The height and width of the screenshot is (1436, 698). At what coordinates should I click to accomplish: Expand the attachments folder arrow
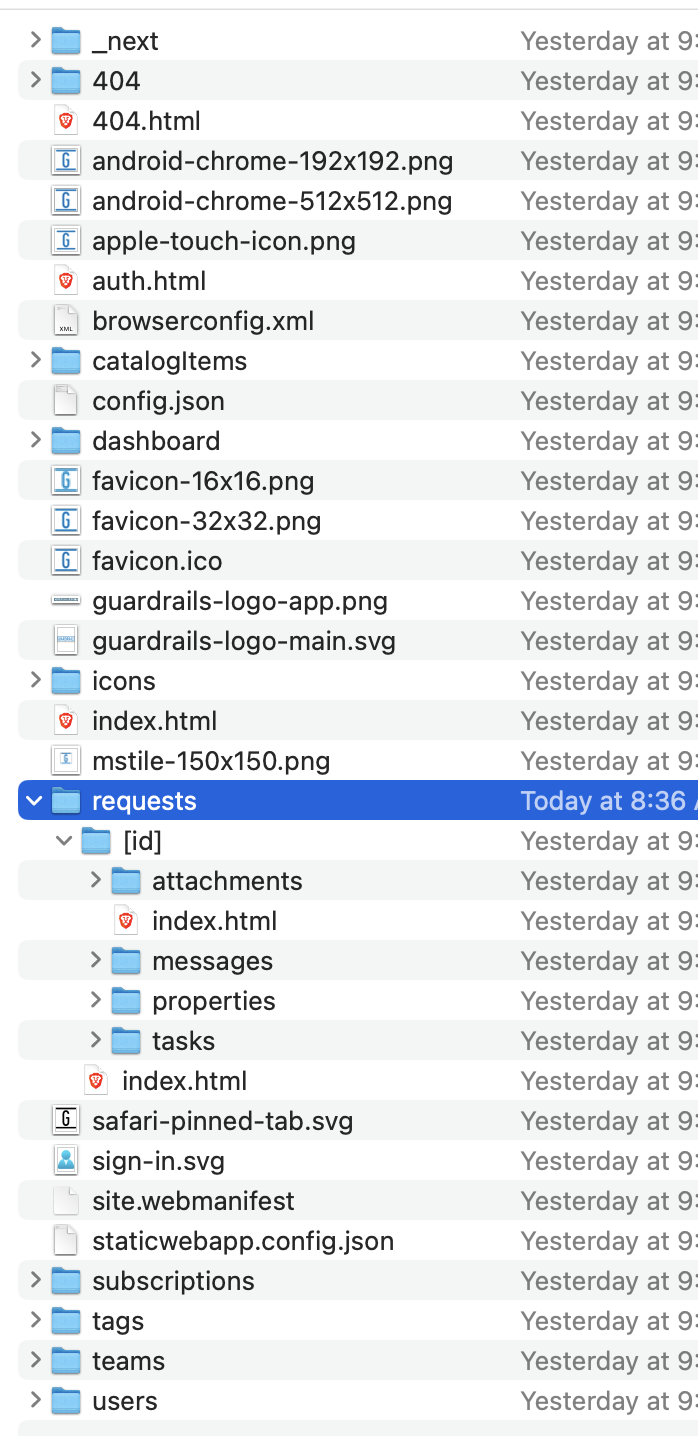[x=95, y=880]
